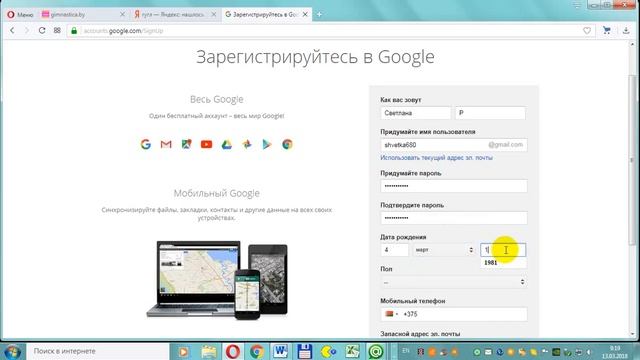Choose the 1981 autocomplete suggestion

point(503,263)
